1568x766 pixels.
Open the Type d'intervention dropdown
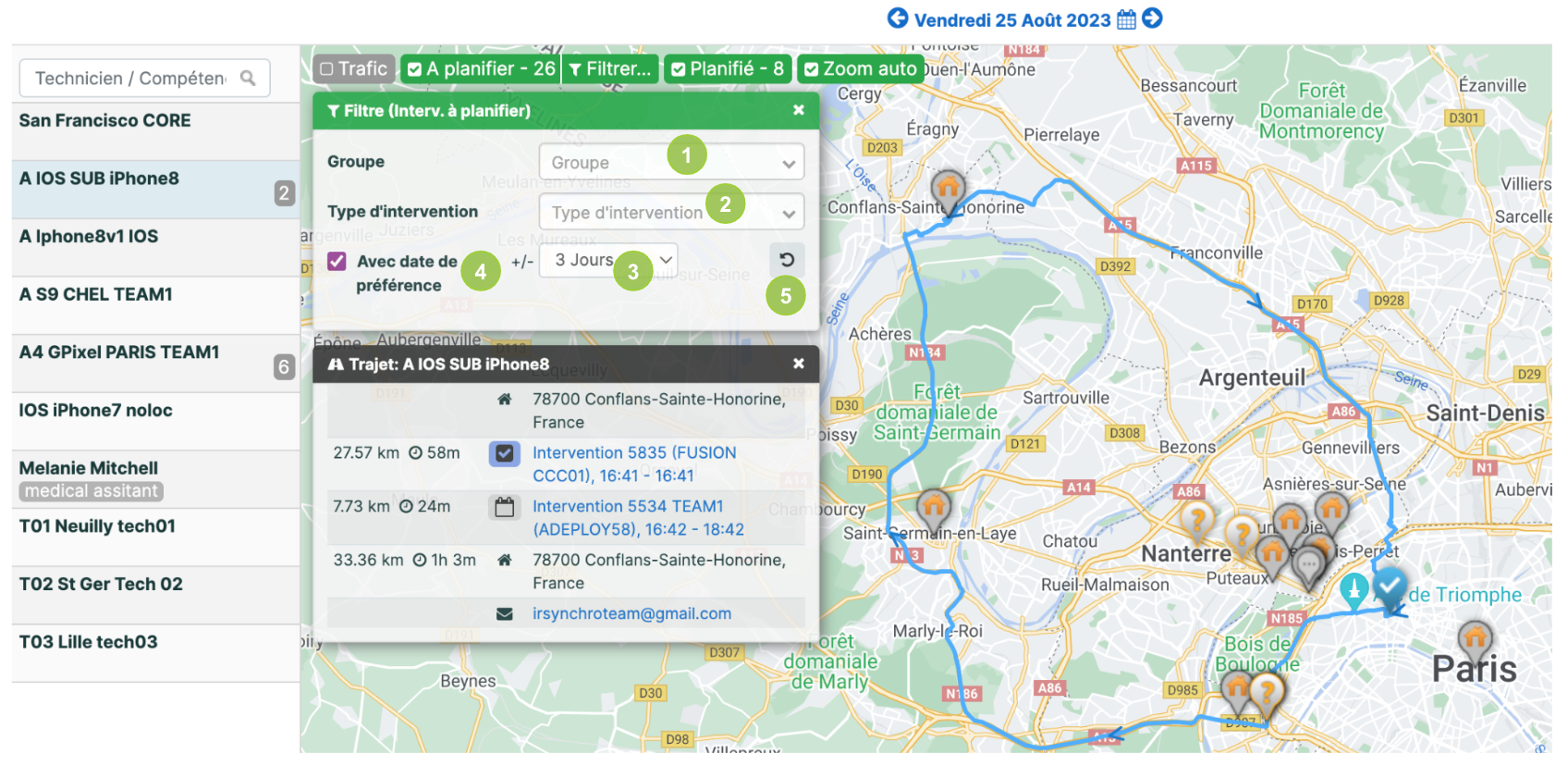[x=671, y=212]
